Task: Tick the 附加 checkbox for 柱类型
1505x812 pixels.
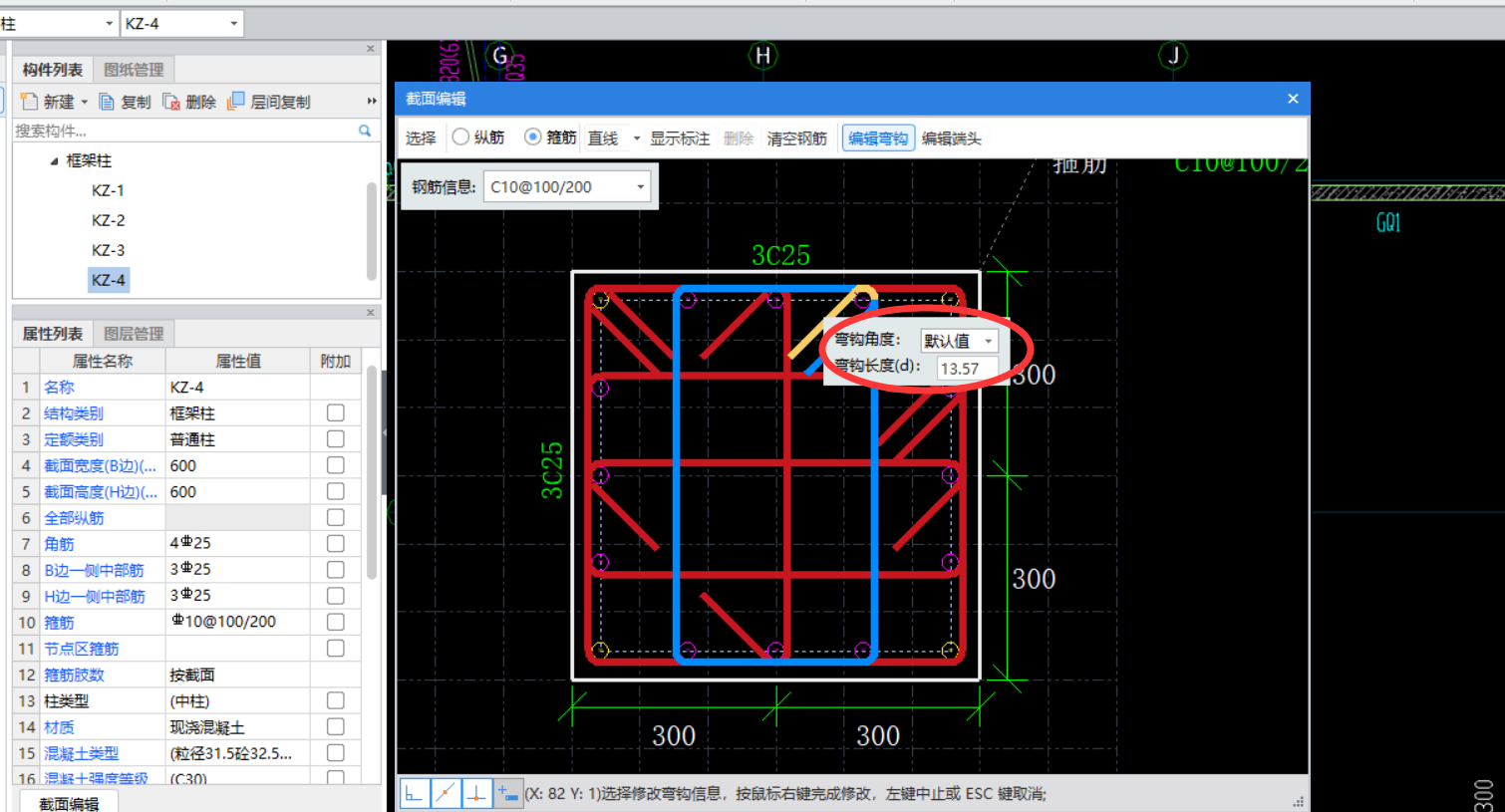Action: (336, 700)
